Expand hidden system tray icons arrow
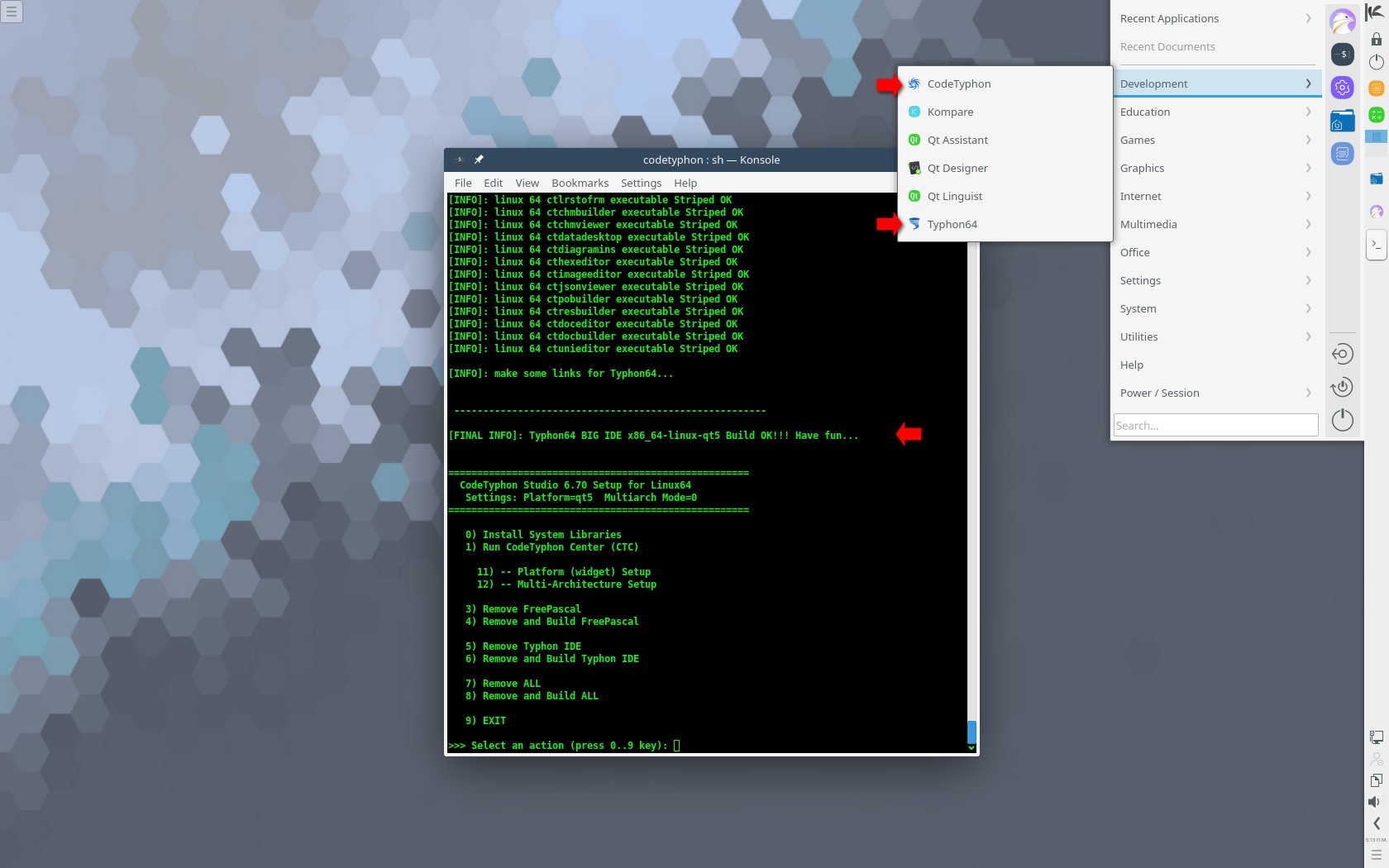The image size is (1389, 868). click(1376, 823)
